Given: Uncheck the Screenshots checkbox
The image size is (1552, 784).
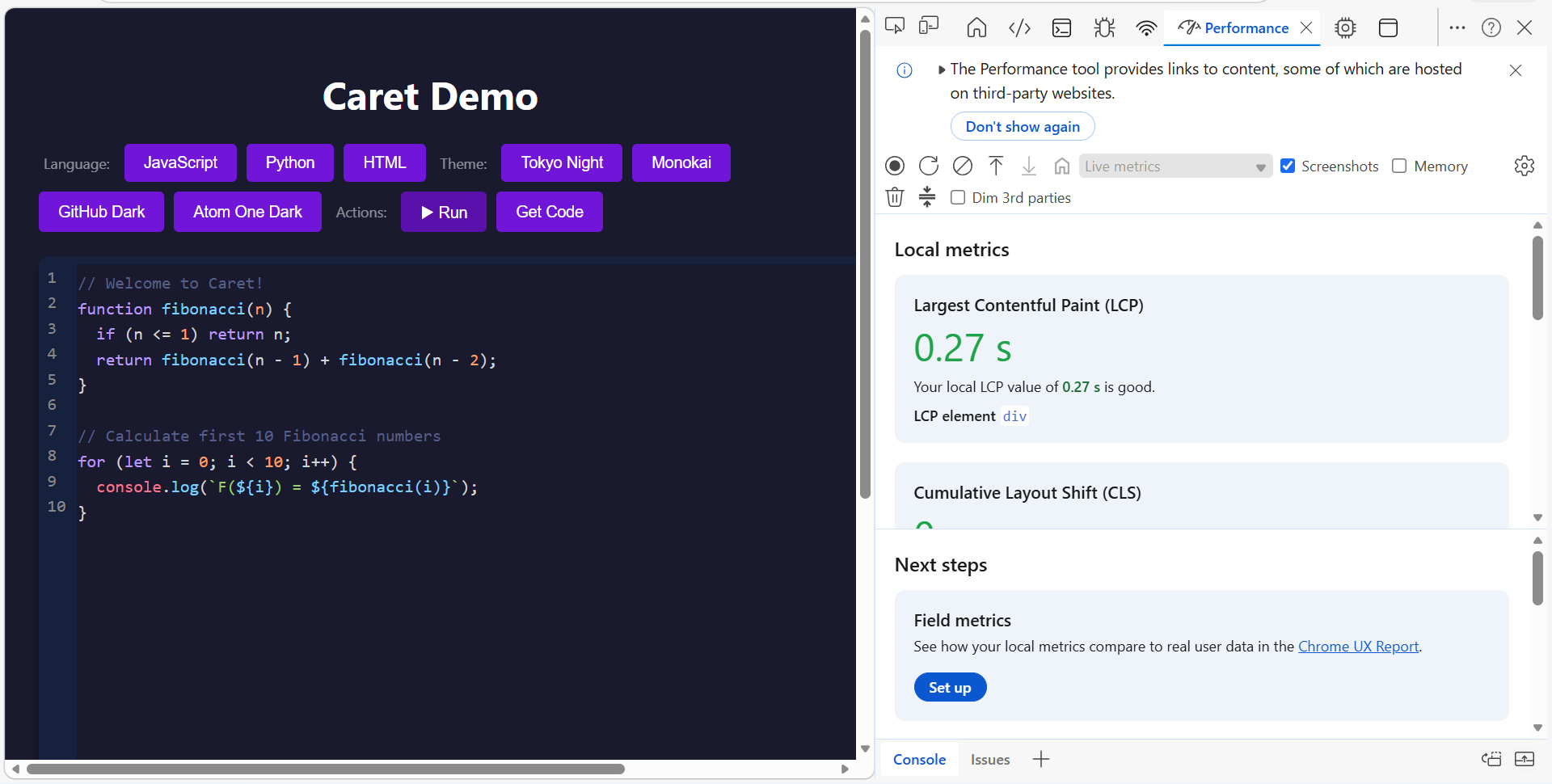Looking at the screenshot, I should pos(1288,166).
